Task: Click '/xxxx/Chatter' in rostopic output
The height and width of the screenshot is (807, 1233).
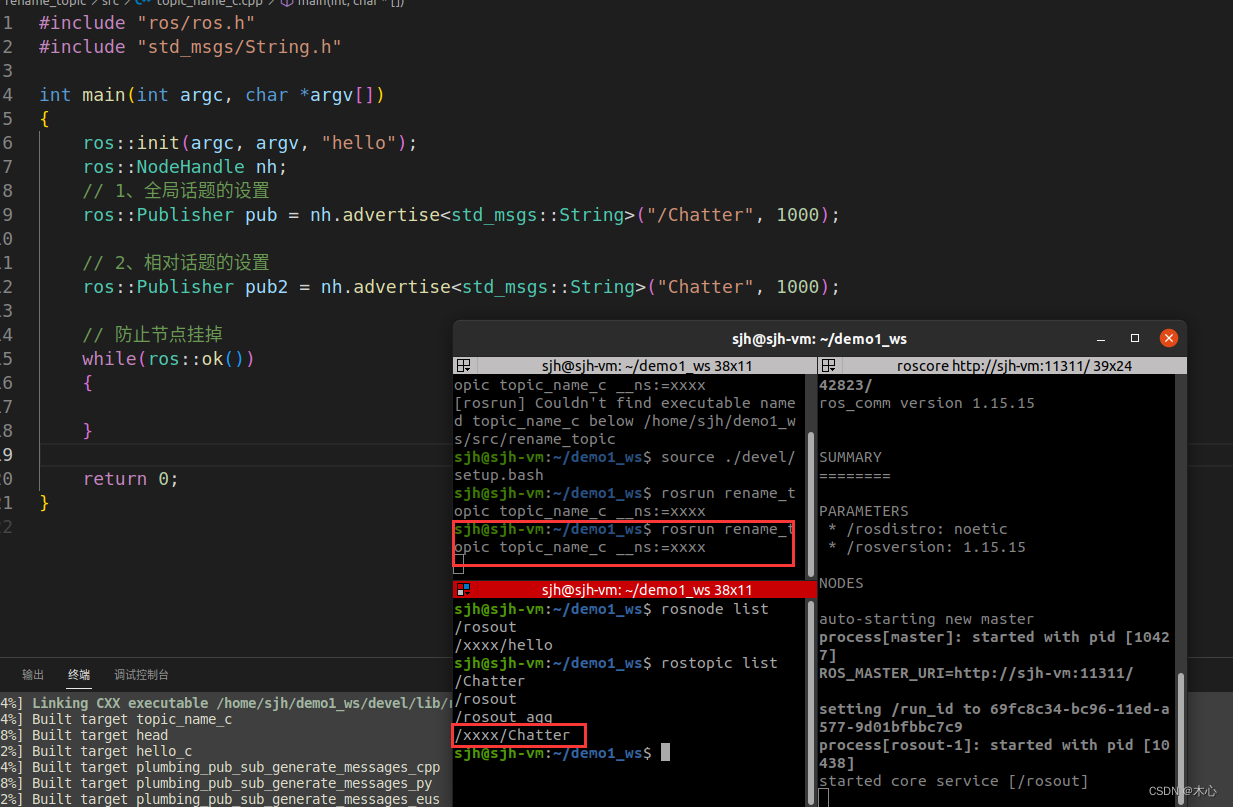Action: tap(512, 735)
